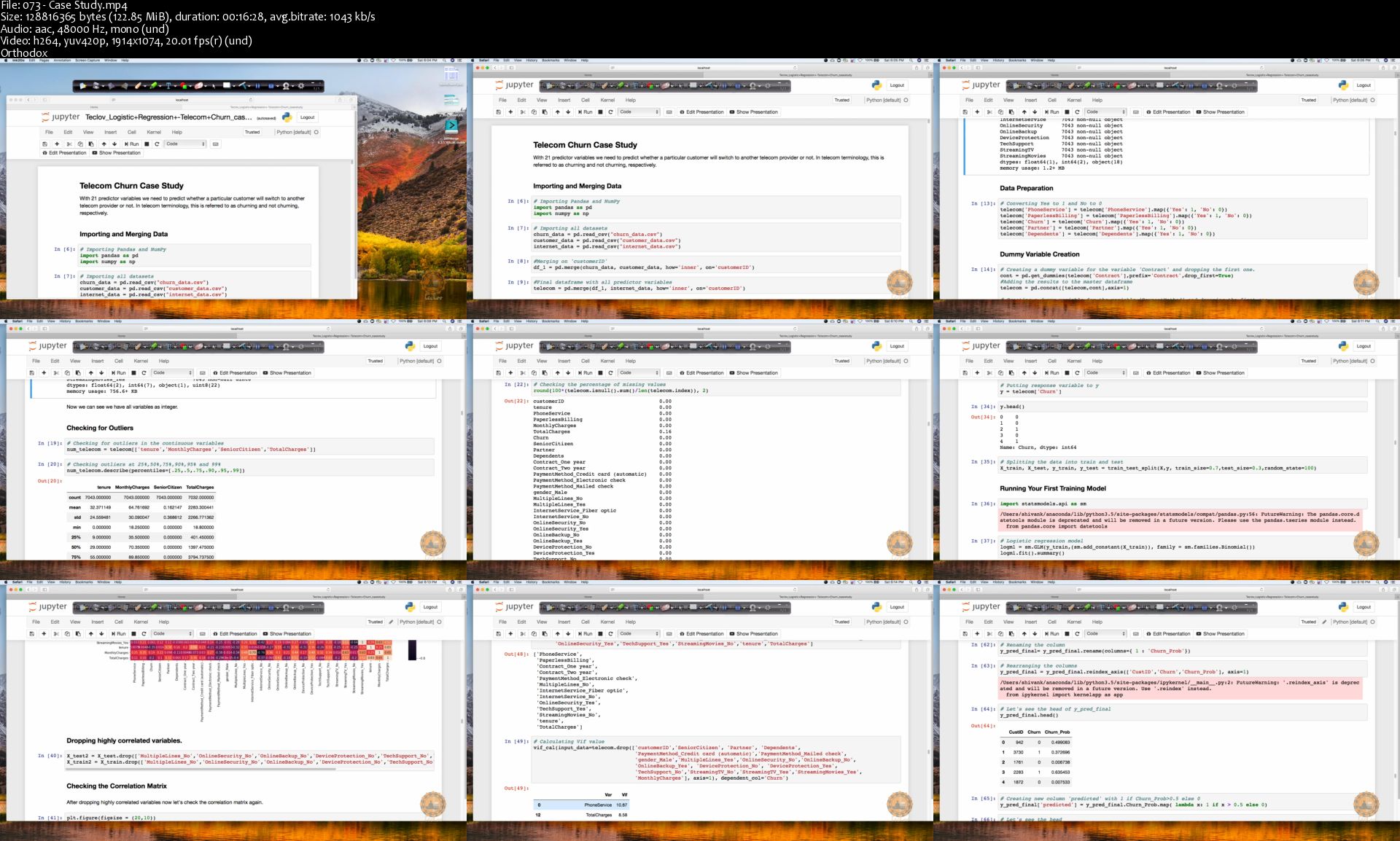Open the Annotation menu in the Ink2Go macOS menu bar
The width and height of the screenshot is (1400, 841).
coord(62,60)
